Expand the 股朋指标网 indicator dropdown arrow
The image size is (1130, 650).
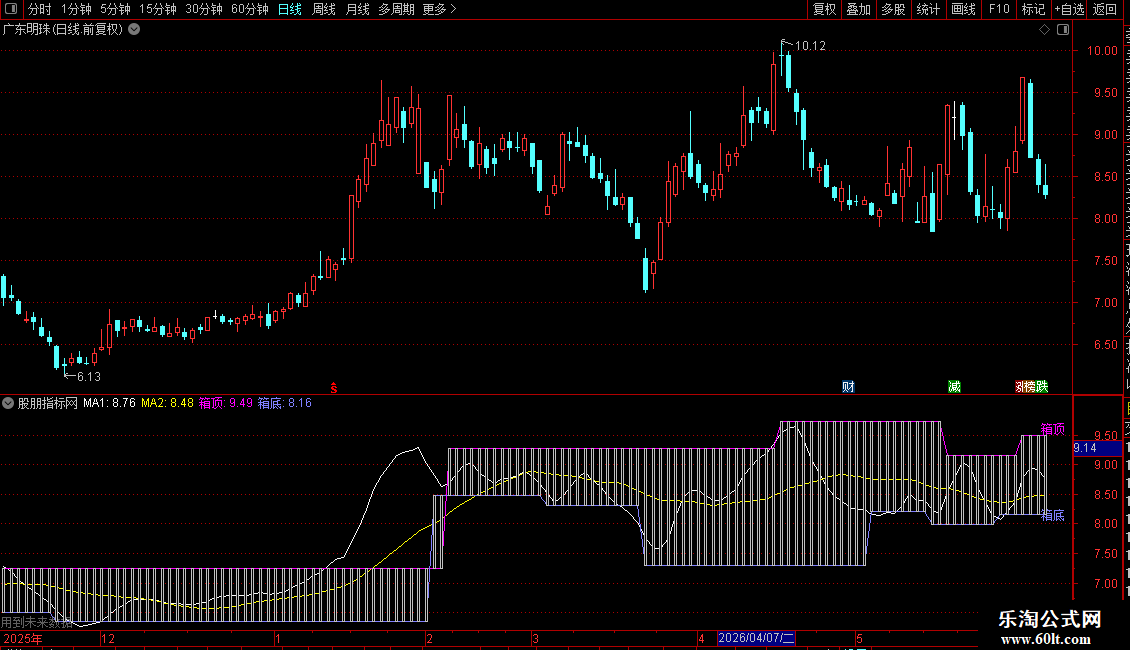8,403
